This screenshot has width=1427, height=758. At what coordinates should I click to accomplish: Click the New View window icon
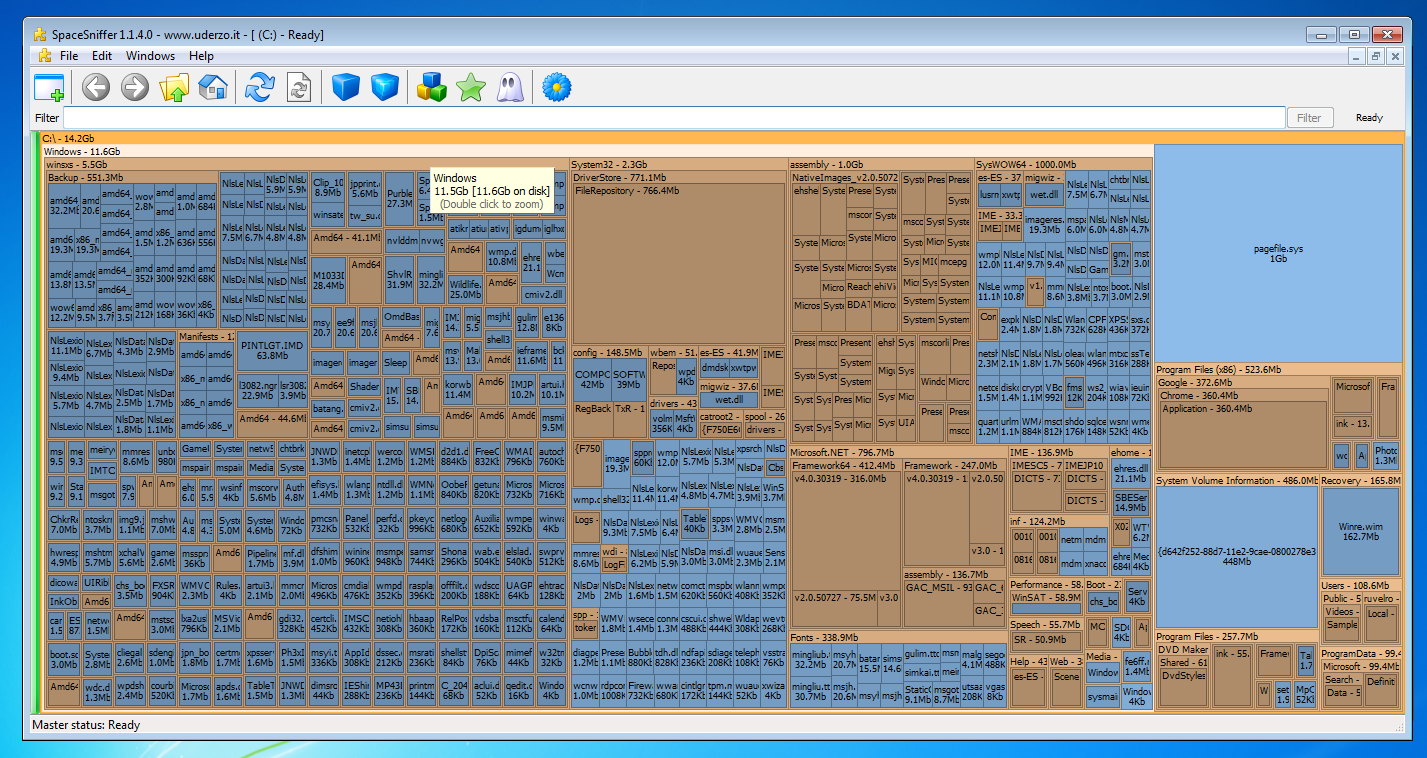[49, 88]
